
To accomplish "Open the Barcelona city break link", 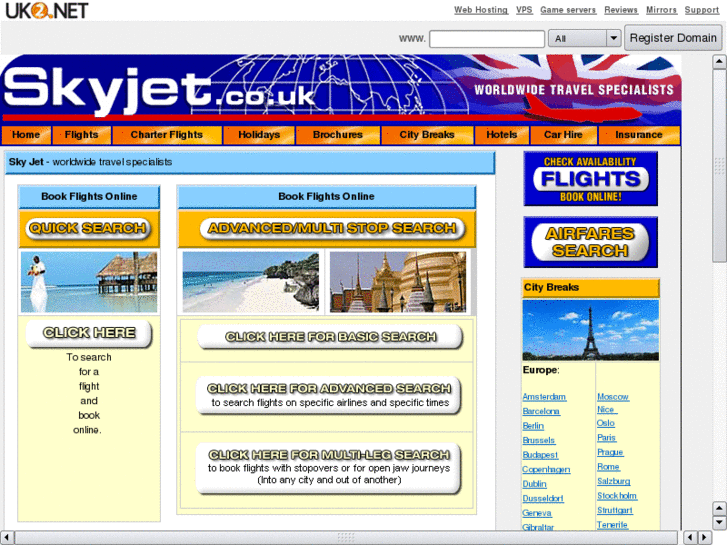I will pos(541,411).
